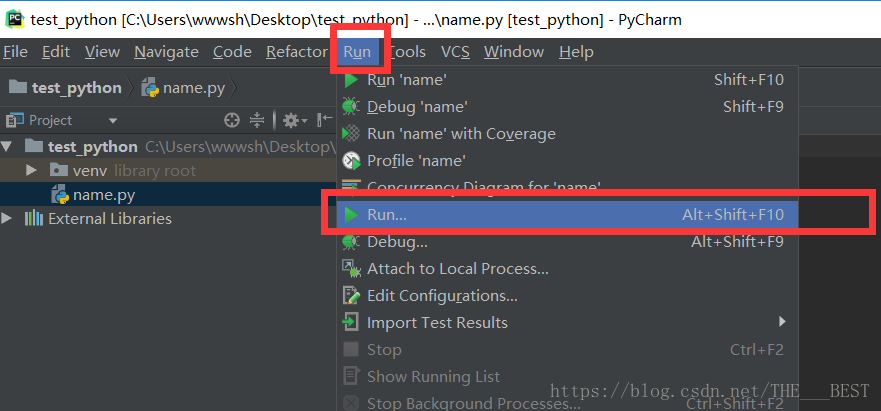Click the test_python breadcrumb in navigation bar
Viewport: 881px width, 411px height.
(x=66, y=88)
